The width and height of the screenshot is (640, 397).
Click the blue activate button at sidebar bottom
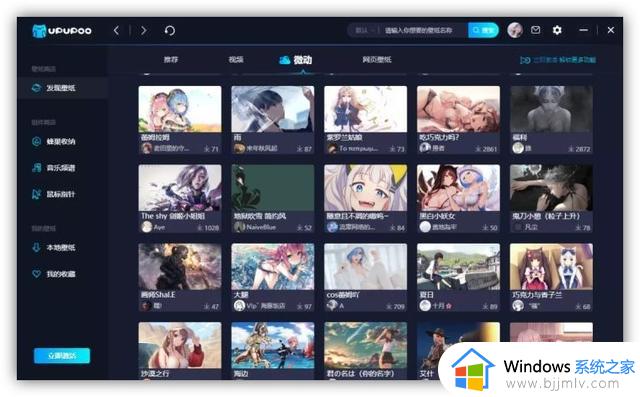coord(62,355)
